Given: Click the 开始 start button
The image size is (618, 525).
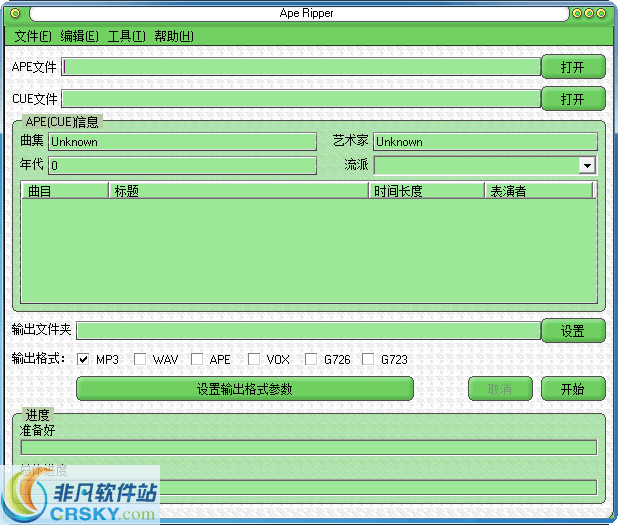Looking at the screenshot, I should (x=573, y=389).
